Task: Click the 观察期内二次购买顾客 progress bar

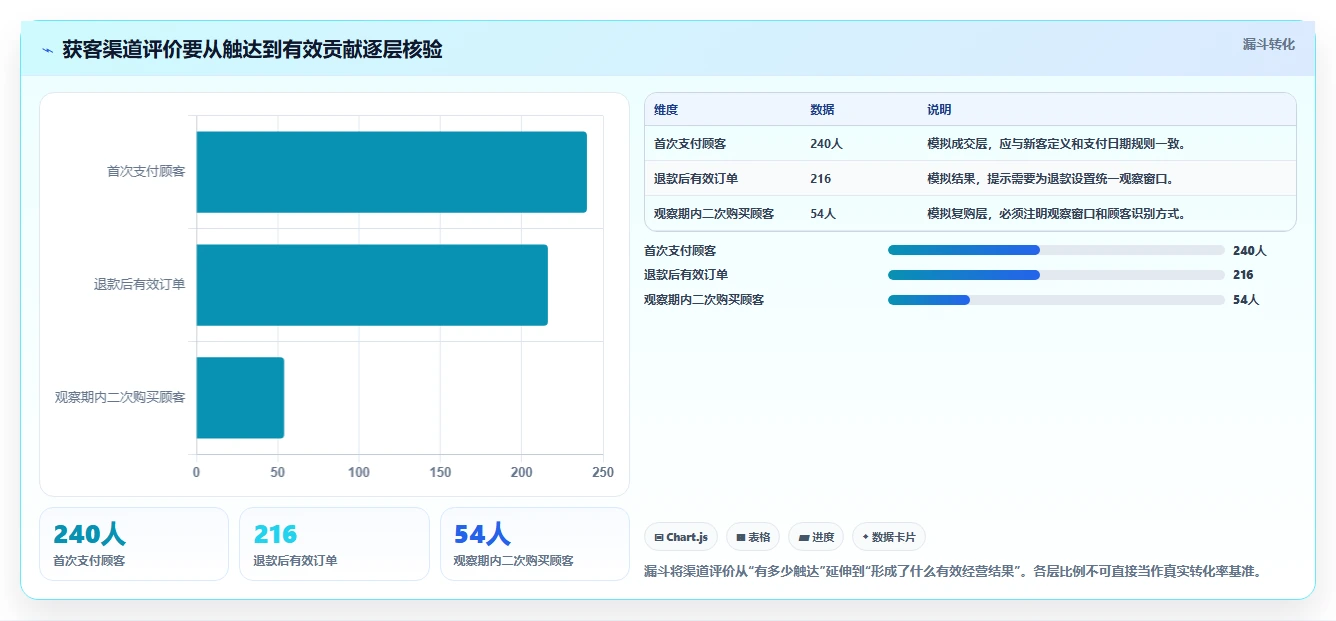Action: point(1056,300)
